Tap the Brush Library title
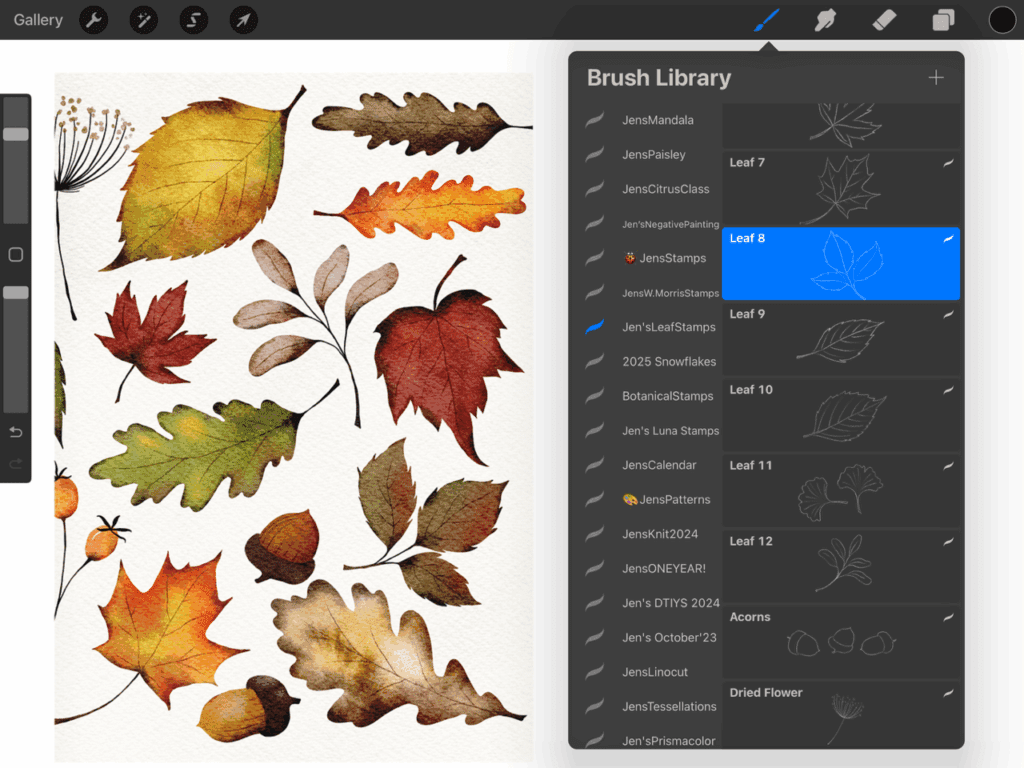 coord(659,78)
